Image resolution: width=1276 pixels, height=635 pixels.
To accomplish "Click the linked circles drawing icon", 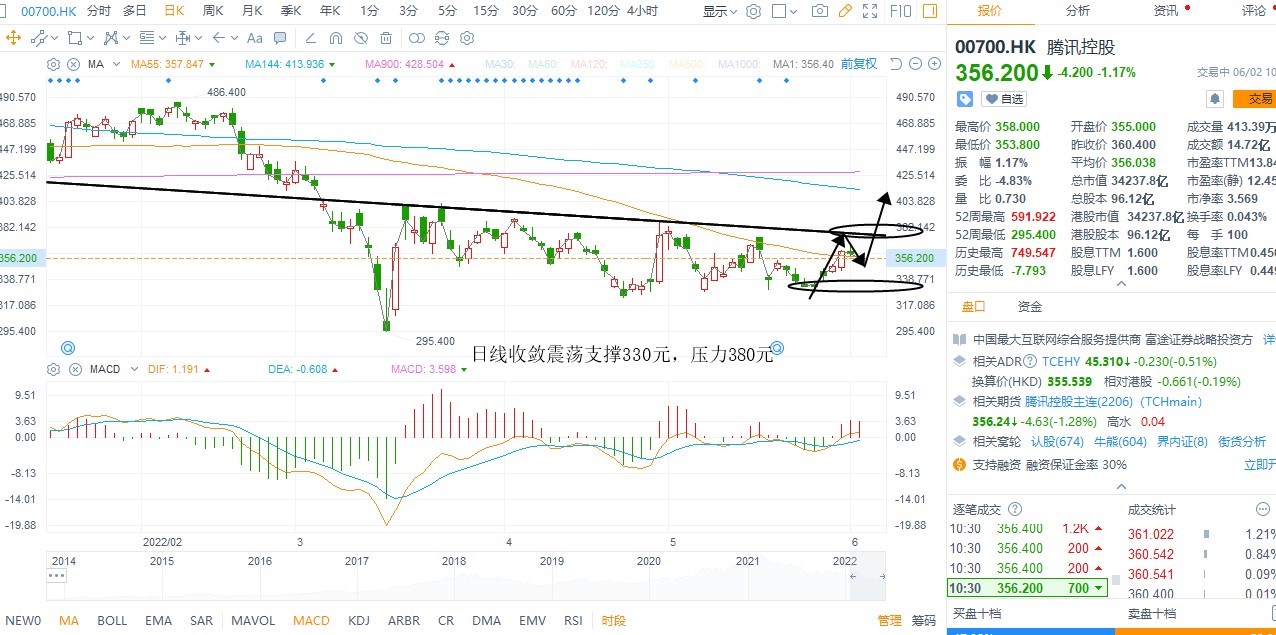I will [x=417, y=38].
